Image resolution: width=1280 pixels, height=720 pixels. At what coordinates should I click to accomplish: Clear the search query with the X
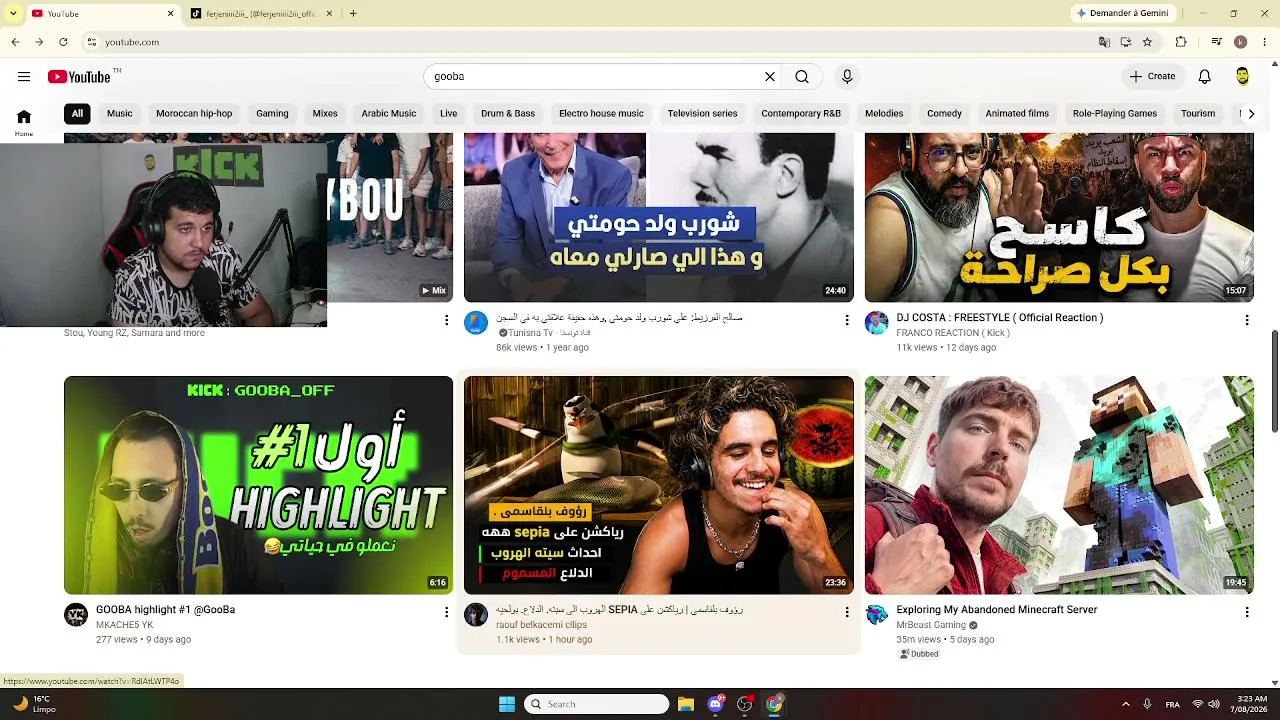tap(770, 77)
